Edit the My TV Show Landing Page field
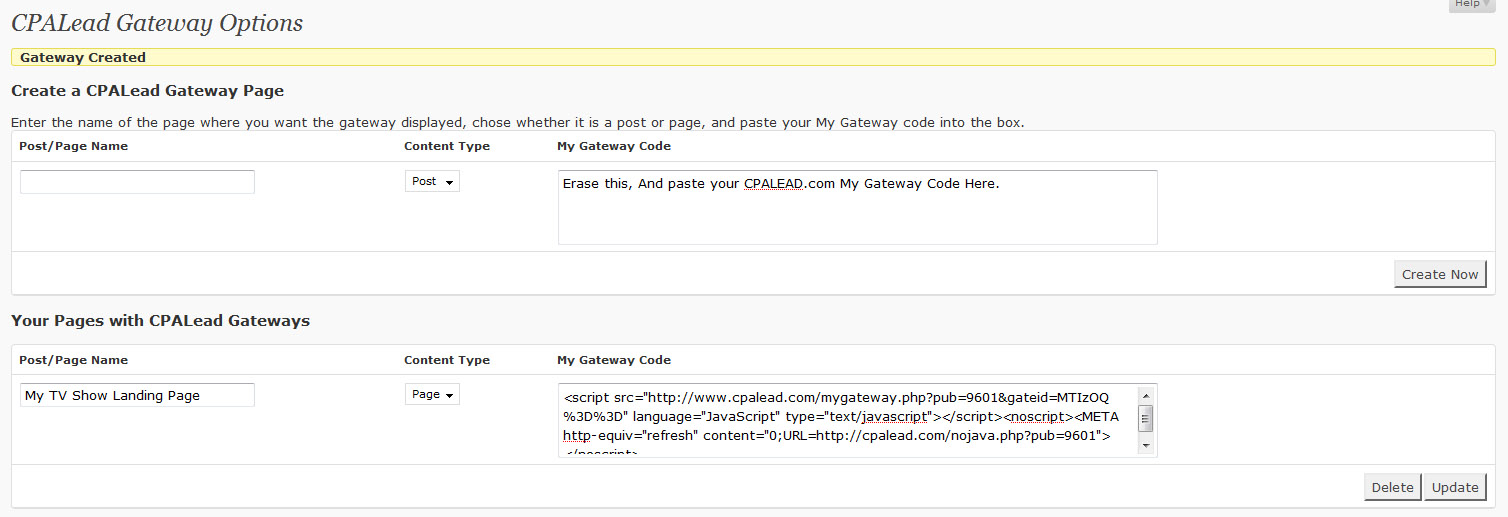This screenshot has height=517, width=1508. point(137,395)
